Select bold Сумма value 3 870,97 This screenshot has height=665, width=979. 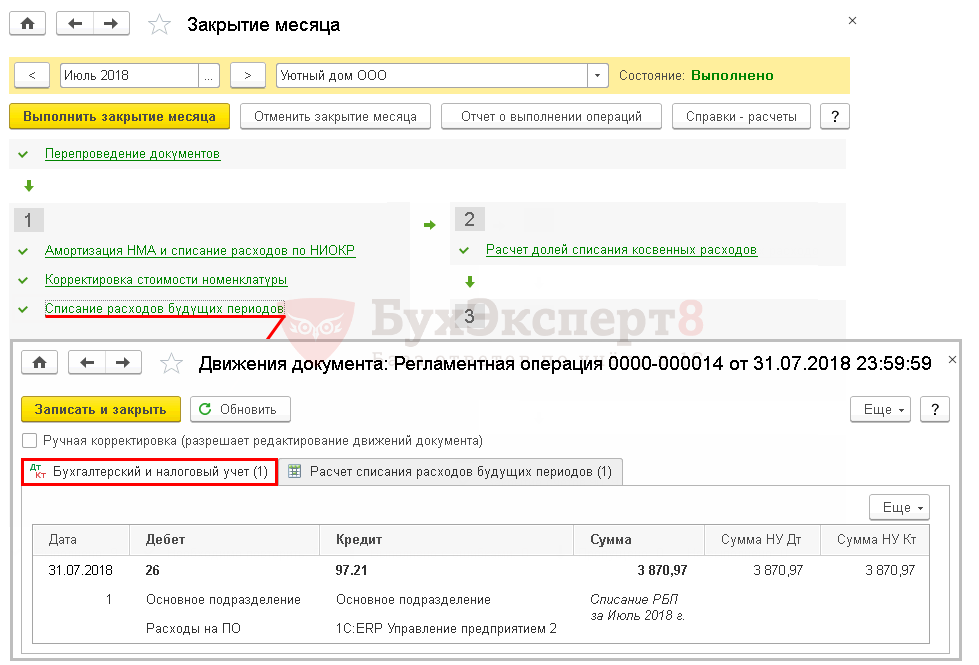coord(662,570)
